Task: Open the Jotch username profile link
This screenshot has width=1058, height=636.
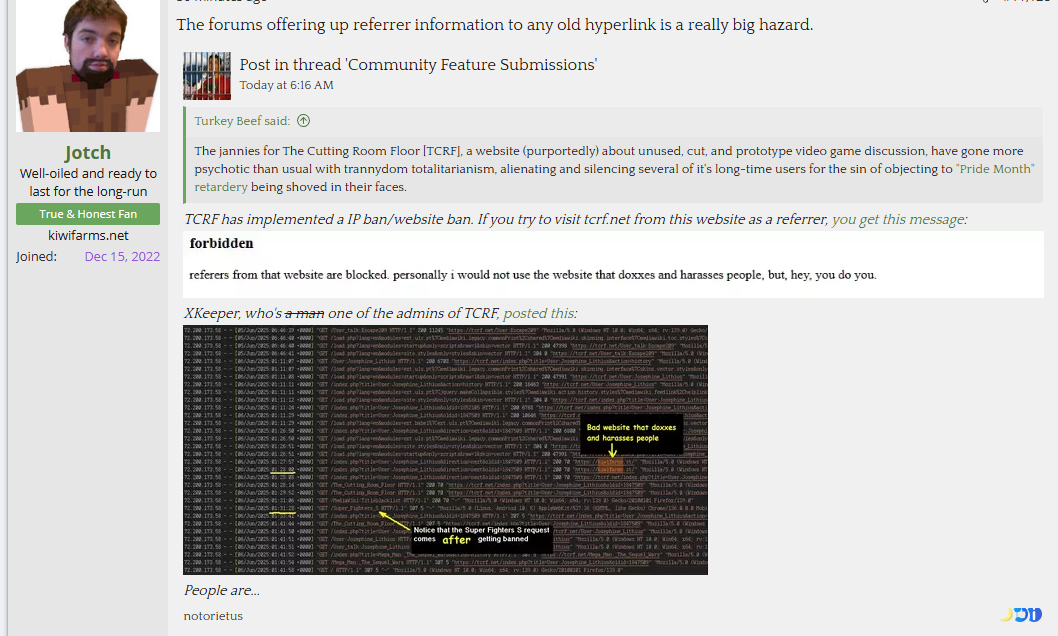Action: pyautogui.click(x=87, y=152)
